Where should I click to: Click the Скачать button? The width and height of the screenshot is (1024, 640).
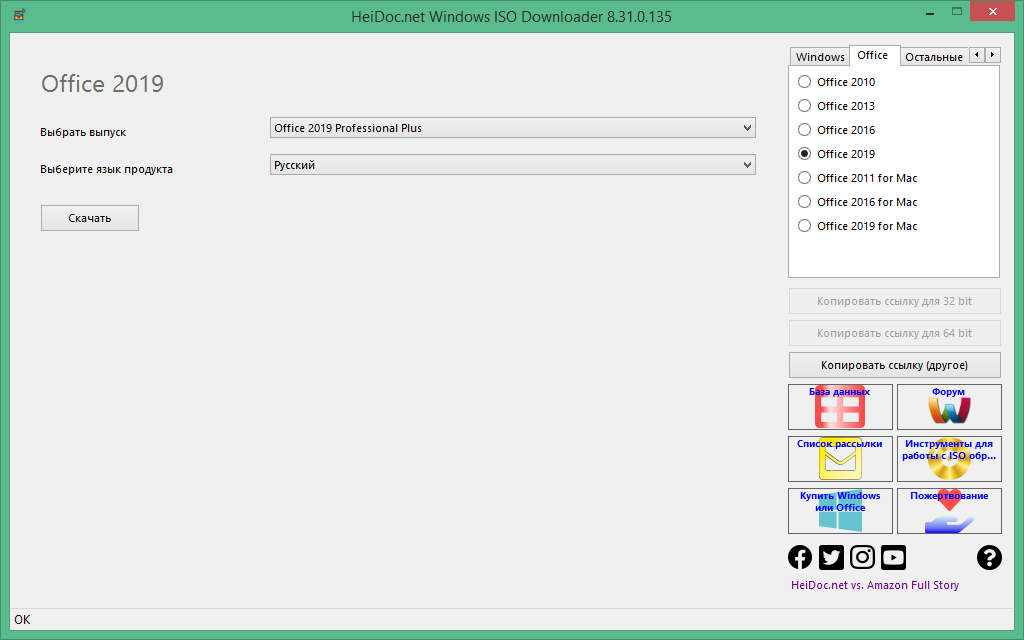click(89, 218)
